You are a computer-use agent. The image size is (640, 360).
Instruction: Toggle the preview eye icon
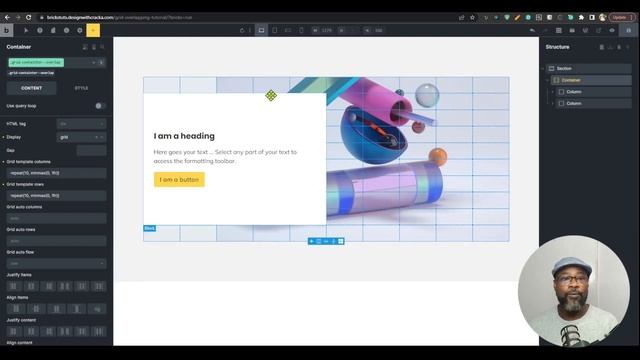click(612, 30)
